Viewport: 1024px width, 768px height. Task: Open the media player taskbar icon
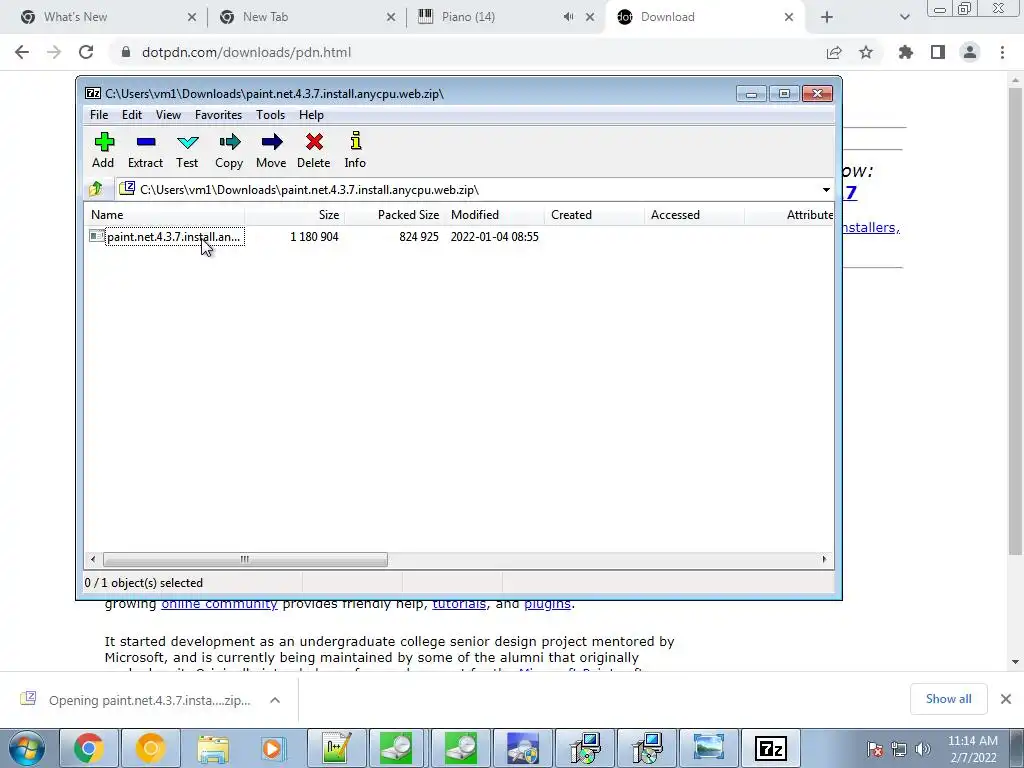coord(273,748)
